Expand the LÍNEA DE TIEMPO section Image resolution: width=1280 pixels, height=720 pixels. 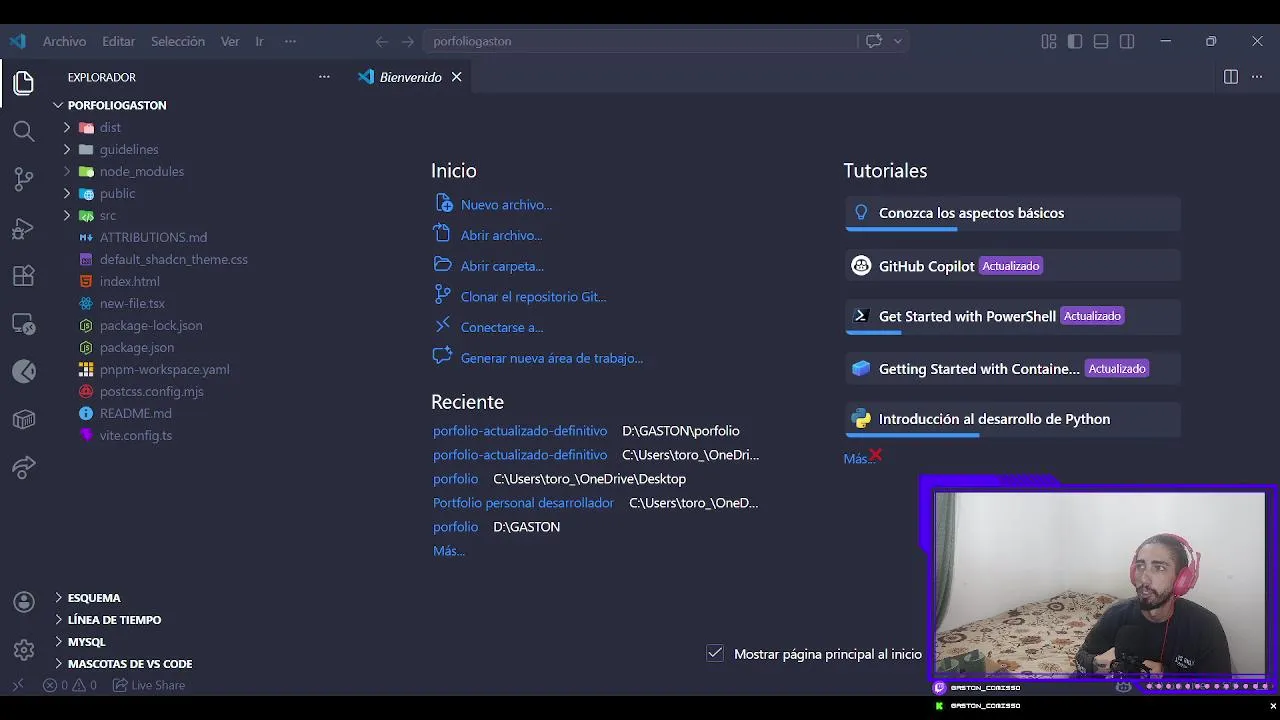click(x=114, y=620)
